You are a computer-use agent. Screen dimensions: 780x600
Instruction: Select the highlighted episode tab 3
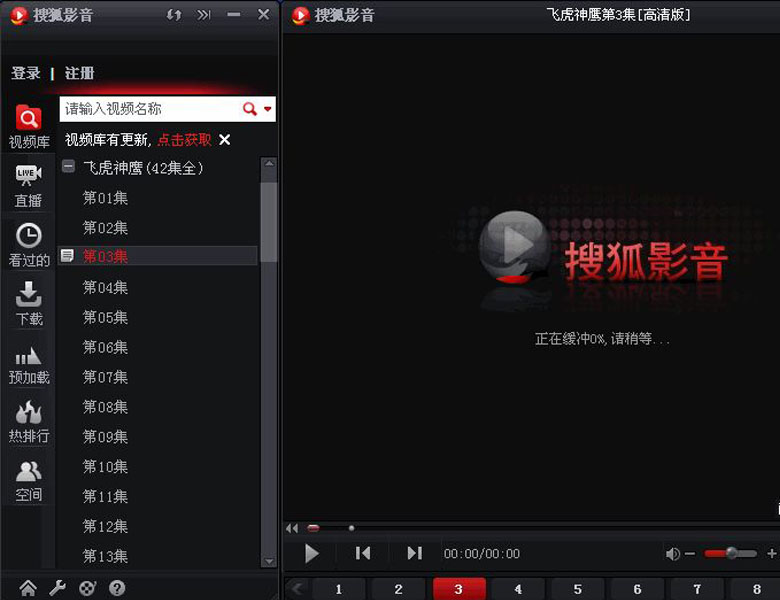459,589
